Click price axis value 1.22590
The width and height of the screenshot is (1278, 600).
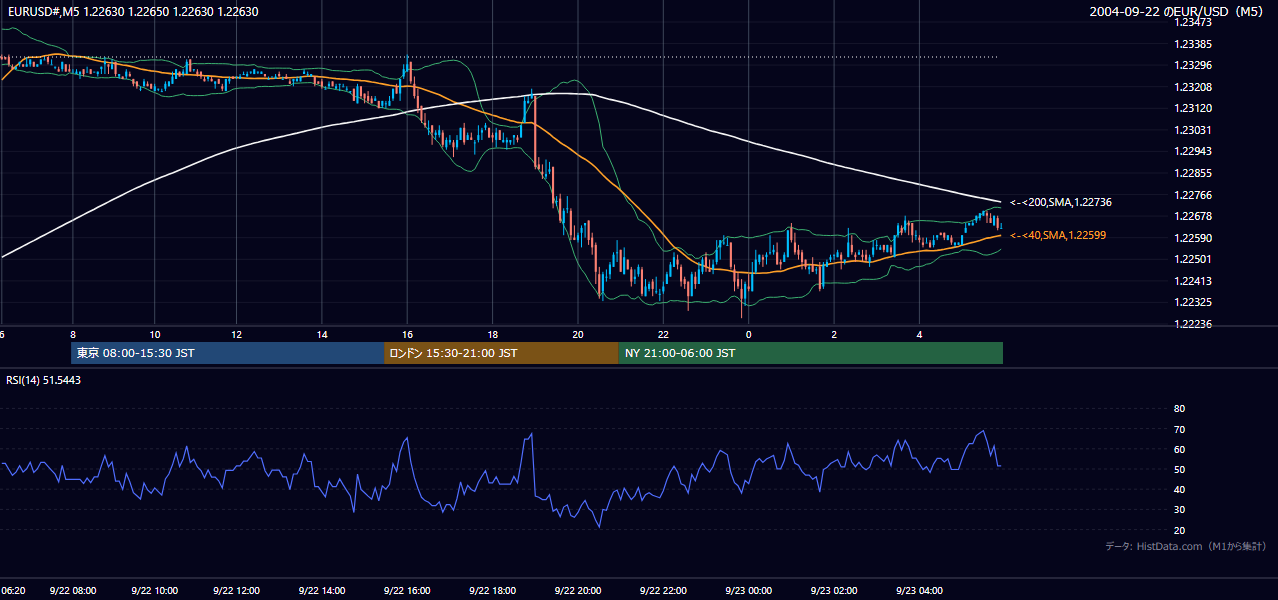click(1193, 238)
